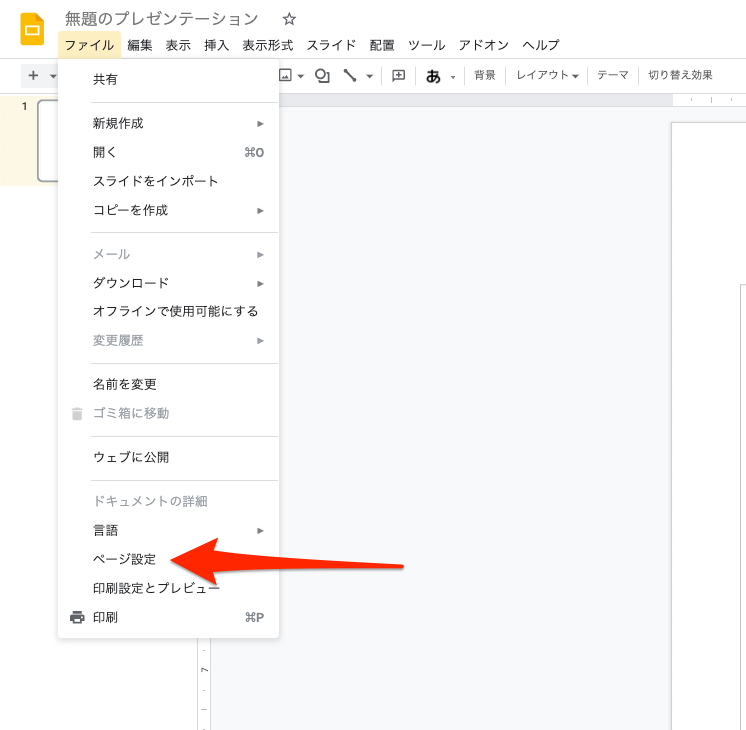Screen dimensions: 746x730
Task: Open the ツール menu
Action: pyautogui.click(x=426, y=45)
